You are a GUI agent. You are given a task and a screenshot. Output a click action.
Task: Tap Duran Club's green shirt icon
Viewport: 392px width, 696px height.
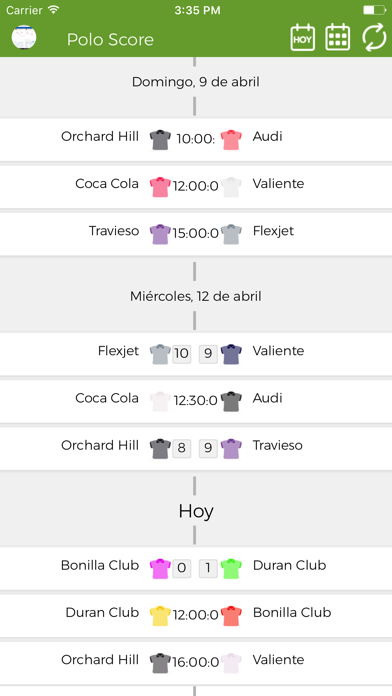[231, 568]
